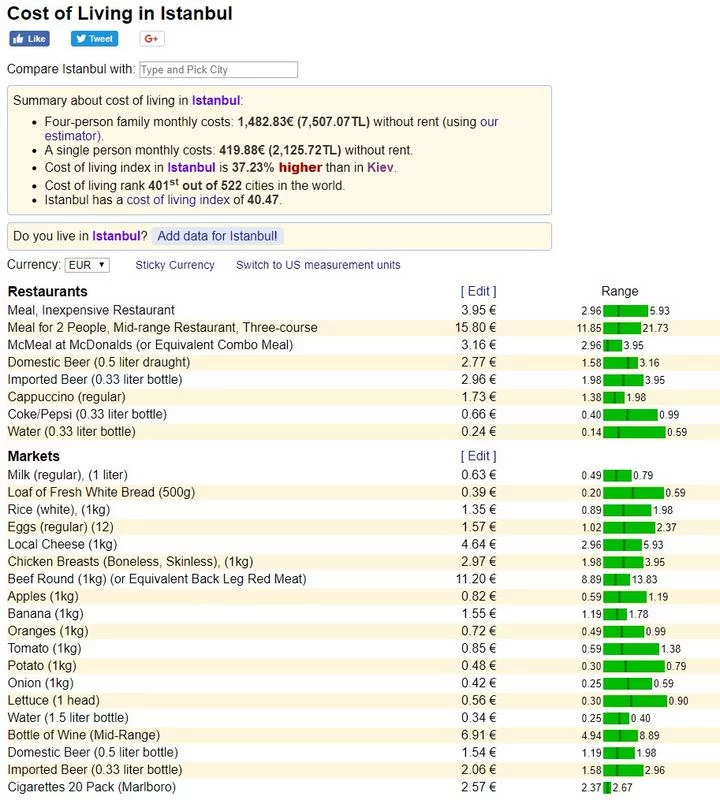Switch to US measurement units

[x=318, y=265]
